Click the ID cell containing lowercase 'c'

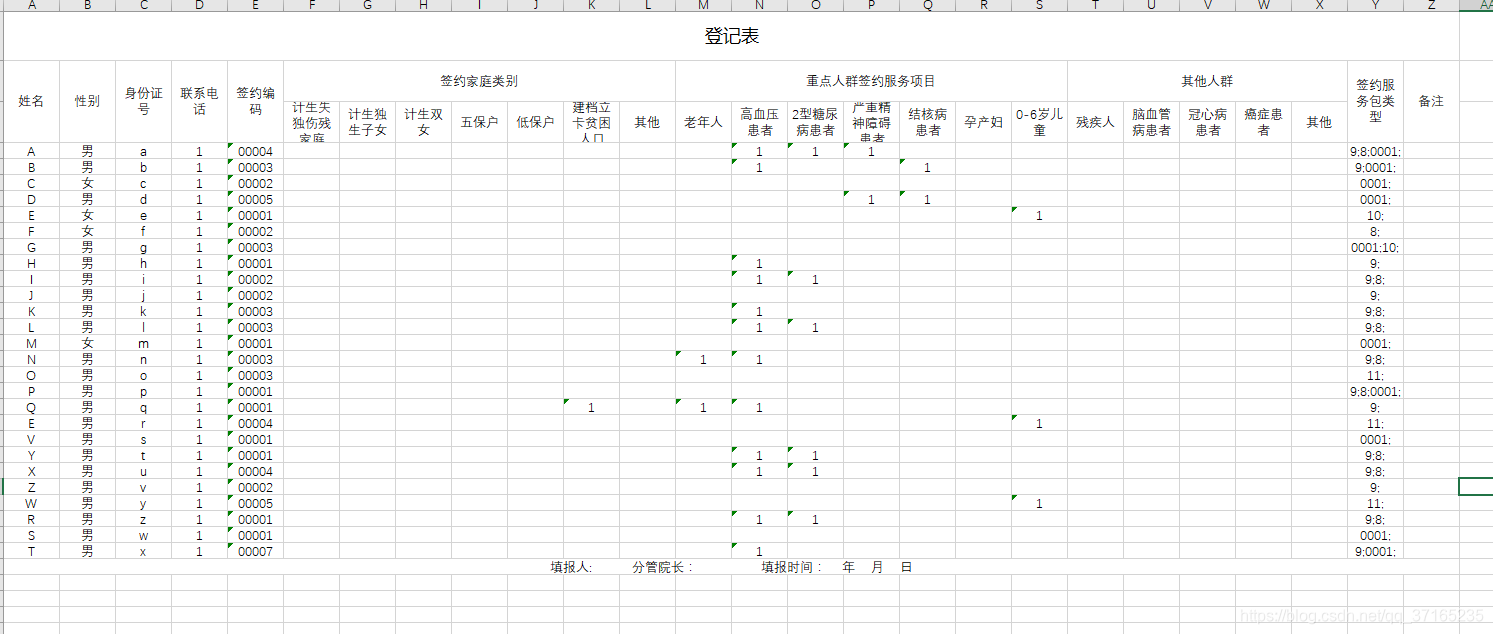(143, 183)
